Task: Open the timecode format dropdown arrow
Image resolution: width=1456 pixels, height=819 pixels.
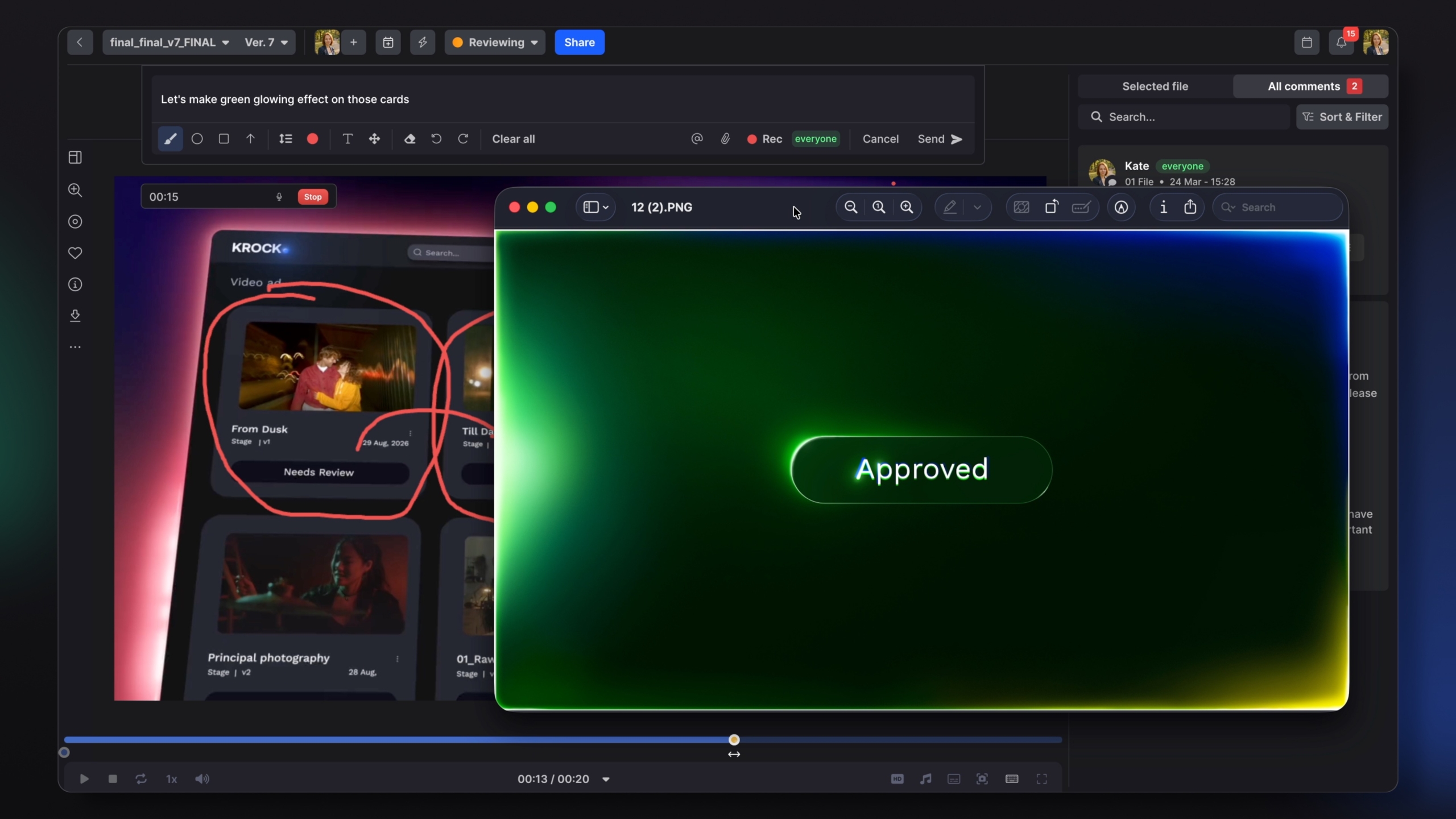Action: point(606,779)
